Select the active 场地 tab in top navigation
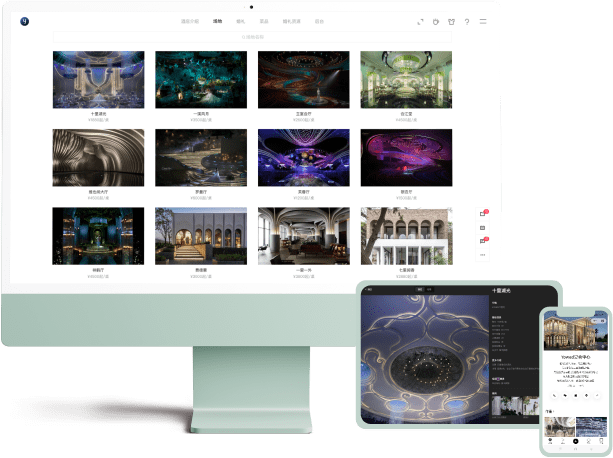The height and width of the screenshot is (458, 613). tap(218, 21)
